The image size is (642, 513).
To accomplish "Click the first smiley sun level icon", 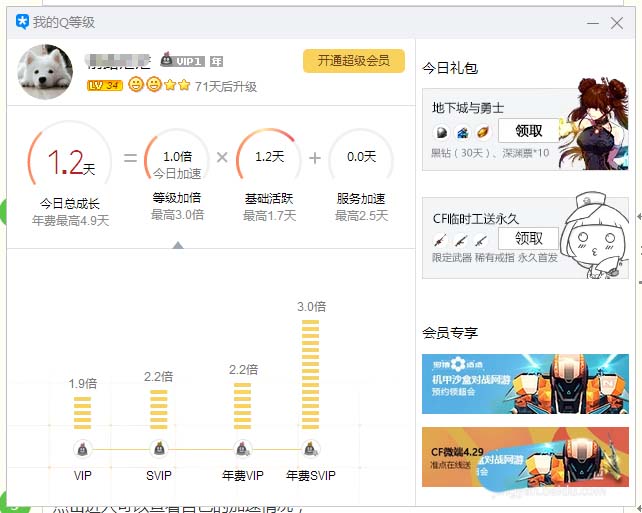I will coord(136,84).
